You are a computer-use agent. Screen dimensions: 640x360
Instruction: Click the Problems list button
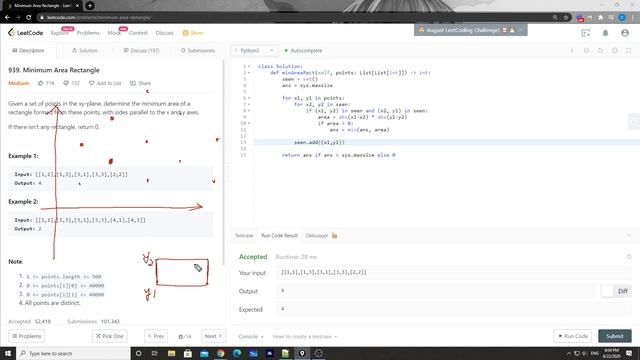27,336
